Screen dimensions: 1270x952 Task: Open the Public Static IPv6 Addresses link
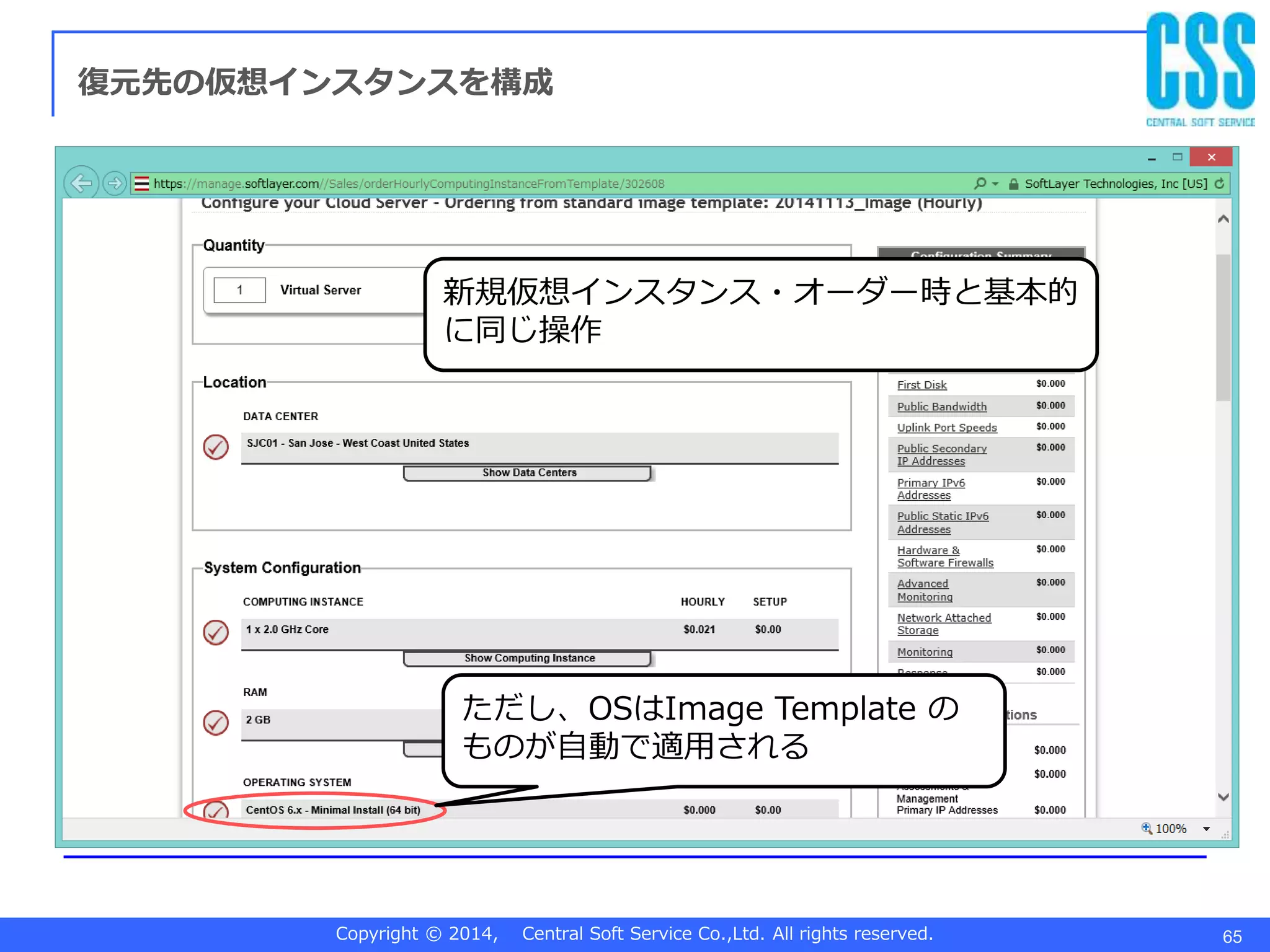(x=943, y=522)
